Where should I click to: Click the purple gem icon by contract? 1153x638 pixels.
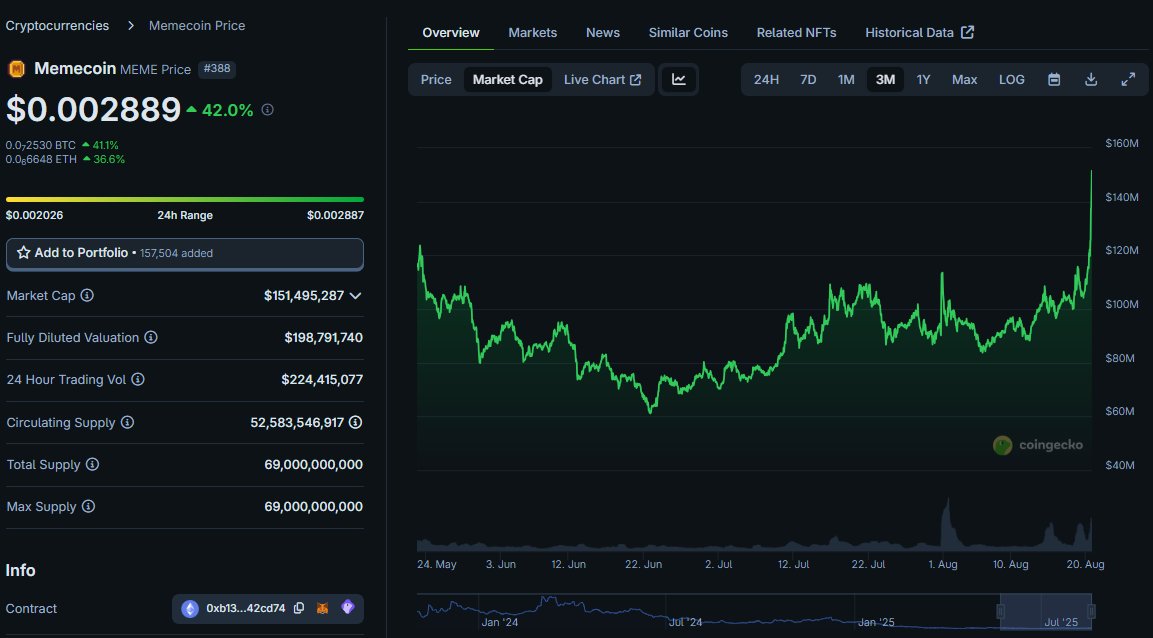point(348,607)
